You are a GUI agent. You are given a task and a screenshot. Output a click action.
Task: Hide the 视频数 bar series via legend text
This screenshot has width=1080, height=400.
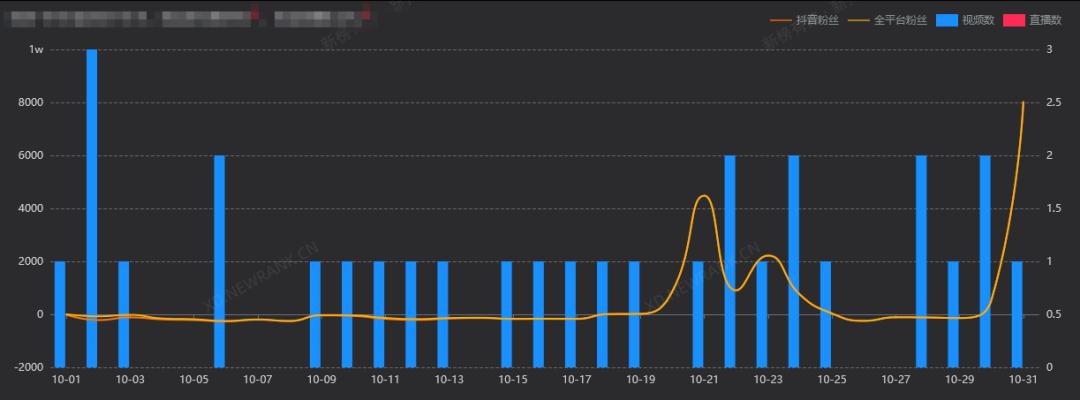coord(977,20)
